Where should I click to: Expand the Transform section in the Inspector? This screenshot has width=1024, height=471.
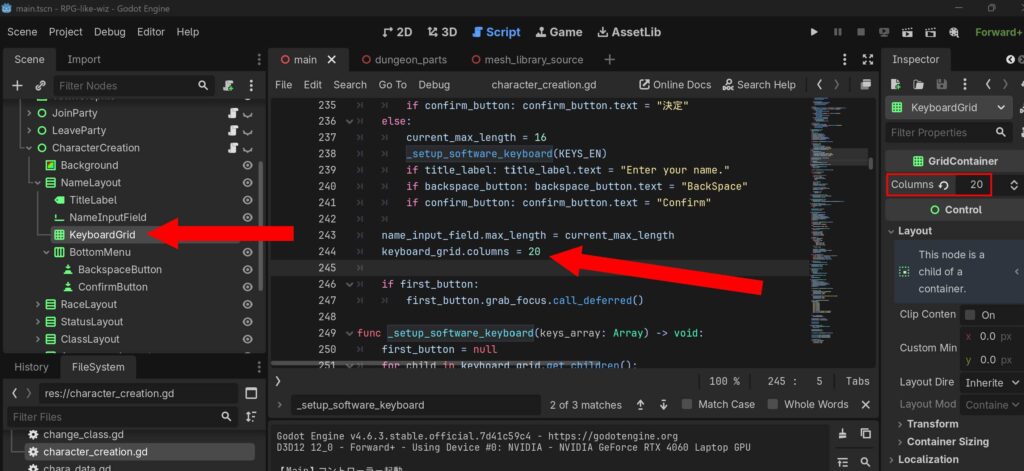(x=932, y=424)
